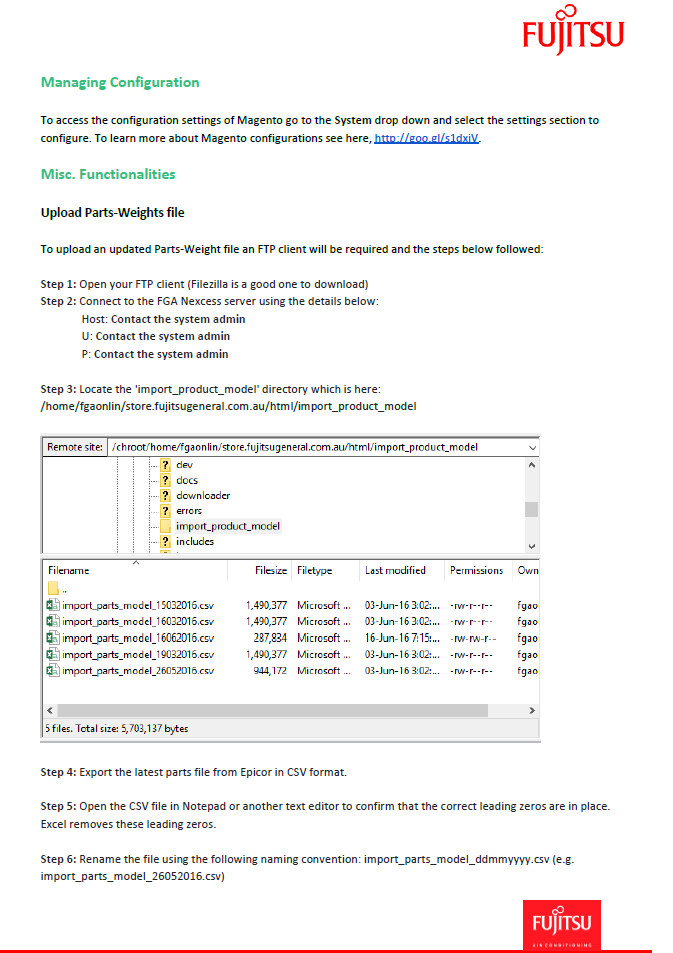Screen dimensions: 673x953
Task: Click the 287,834 filesize cell
Action: click(x=270, y=638)
